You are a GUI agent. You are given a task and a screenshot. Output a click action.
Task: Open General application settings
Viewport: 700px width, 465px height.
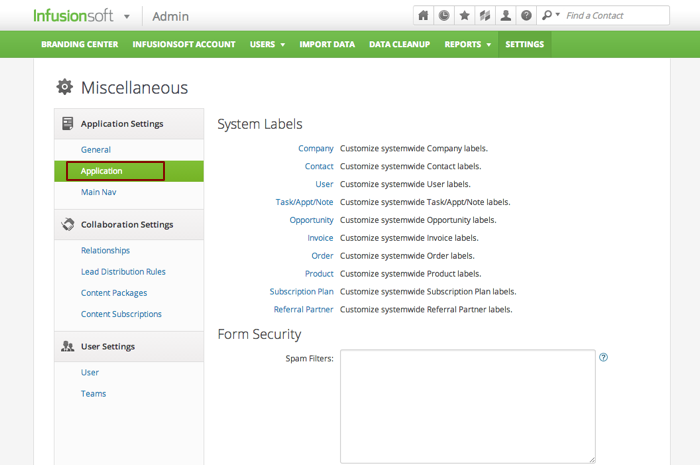pos(96,149)
